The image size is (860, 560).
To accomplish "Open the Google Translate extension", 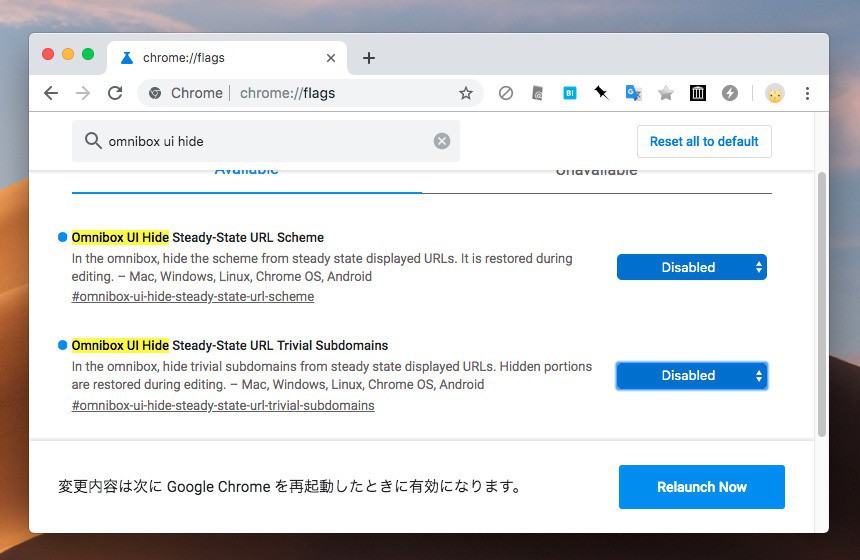I will click(x=633, y=93).
